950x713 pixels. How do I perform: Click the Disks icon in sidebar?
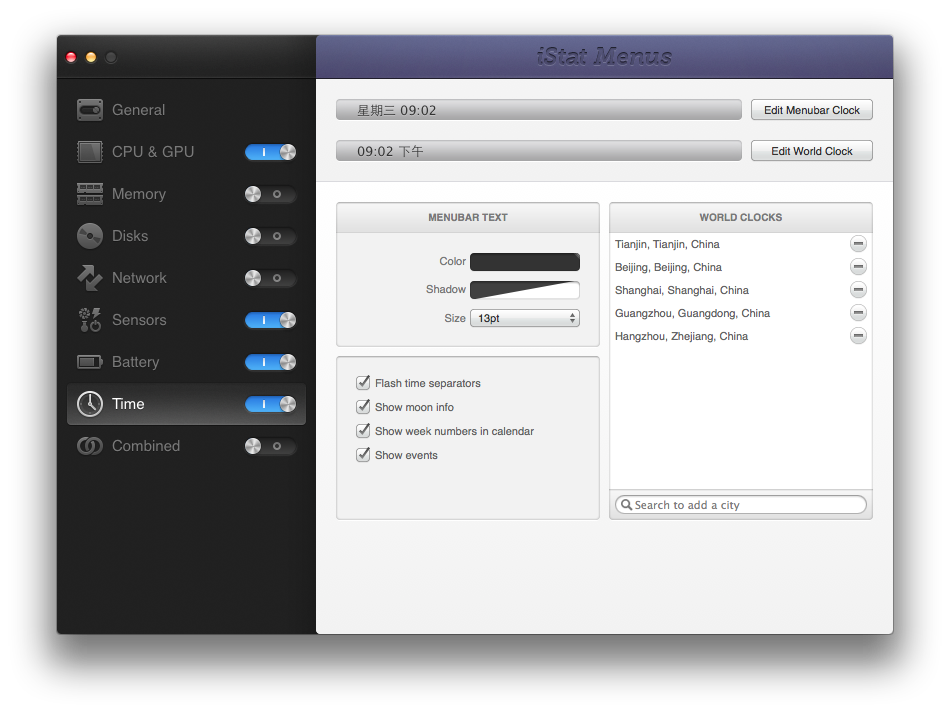pyautogui.click(x=90, y=236)
